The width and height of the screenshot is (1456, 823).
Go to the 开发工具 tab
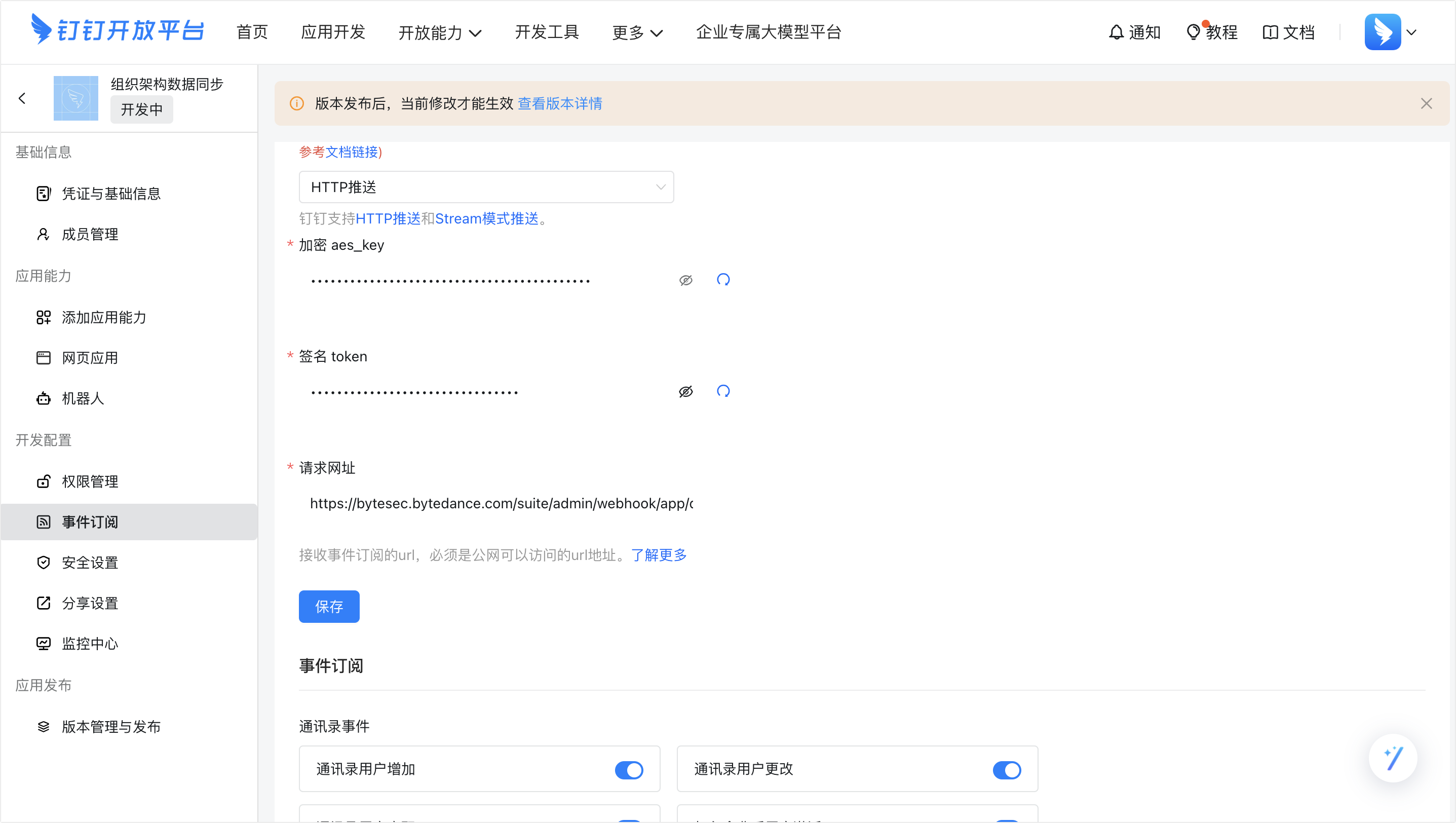547,32
